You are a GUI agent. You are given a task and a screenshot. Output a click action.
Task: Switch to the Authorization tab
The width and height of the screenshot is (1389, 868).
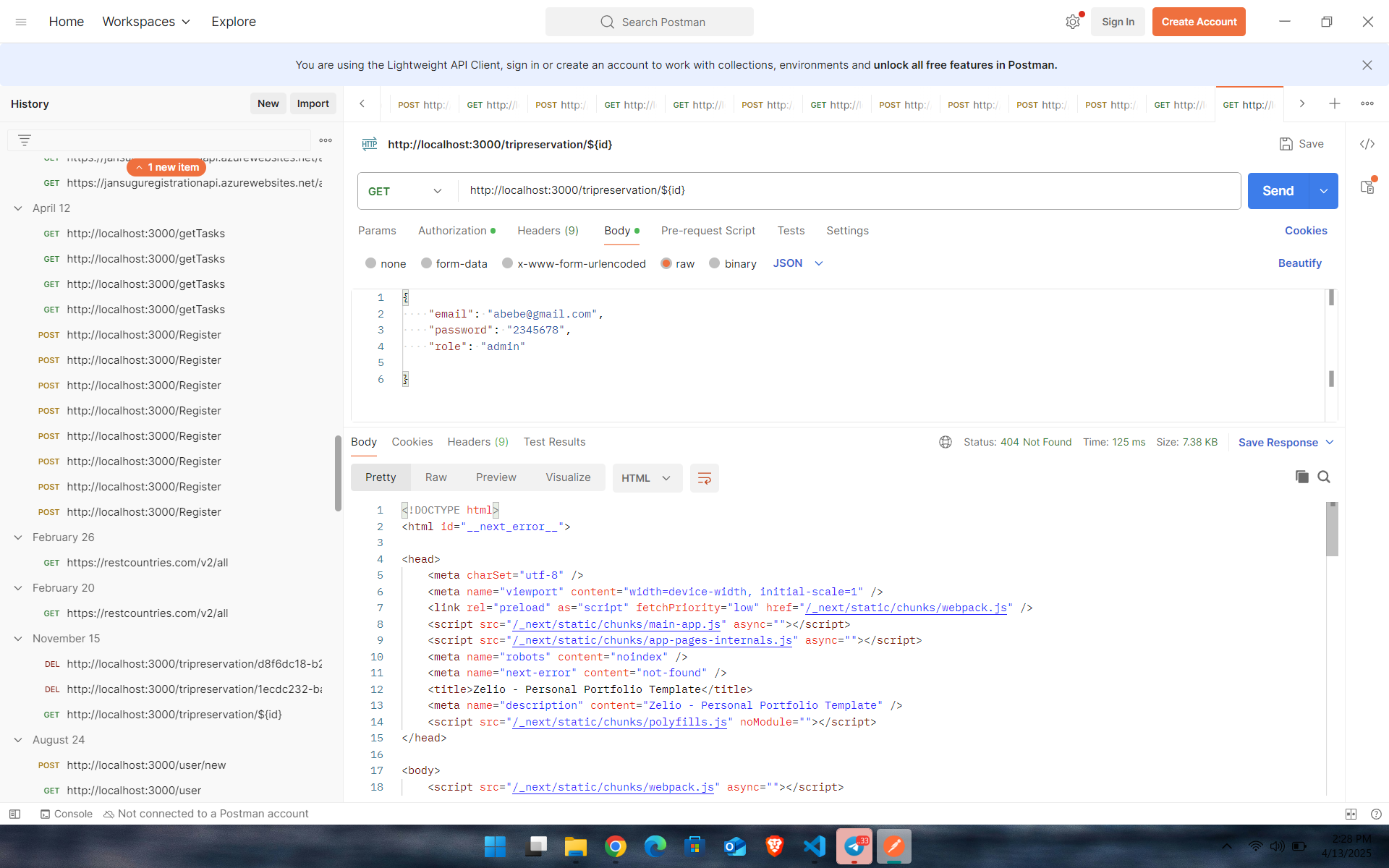456,231
